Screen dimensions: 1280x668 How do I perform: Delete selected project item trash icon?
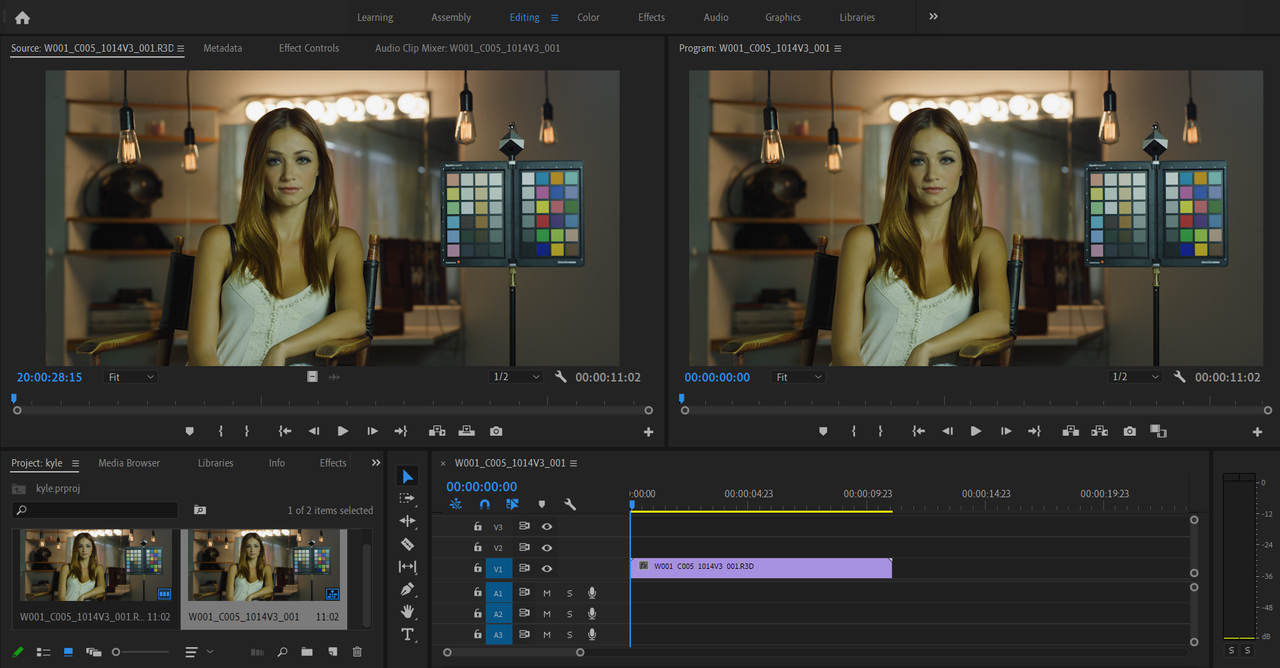[x=357, y=652]
